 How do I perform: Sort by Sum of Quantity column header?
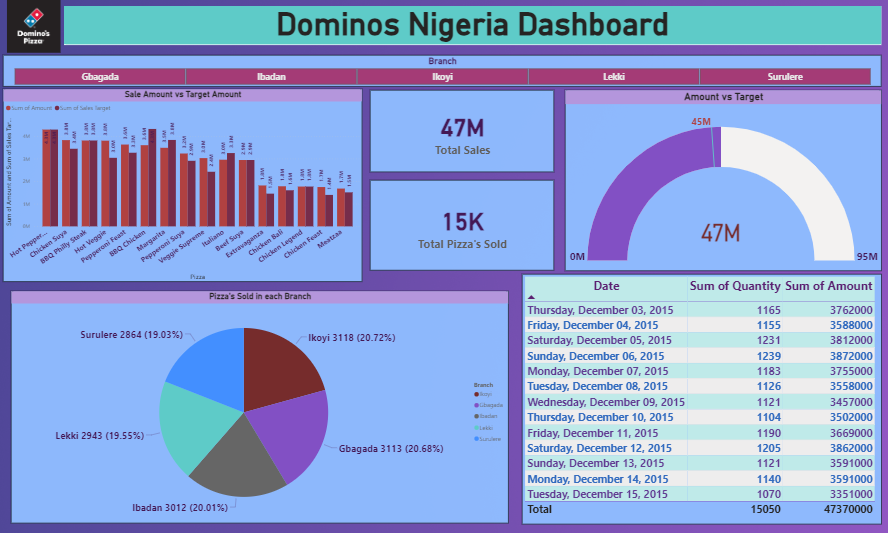(x=736, y=286)
